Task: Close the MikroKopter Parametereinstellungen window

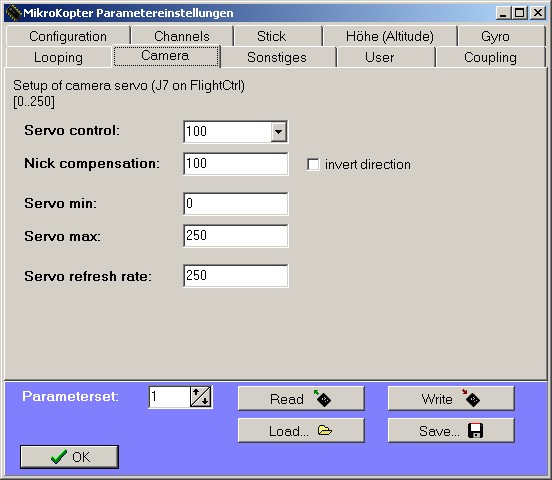Action: click(x=538, y=13)
